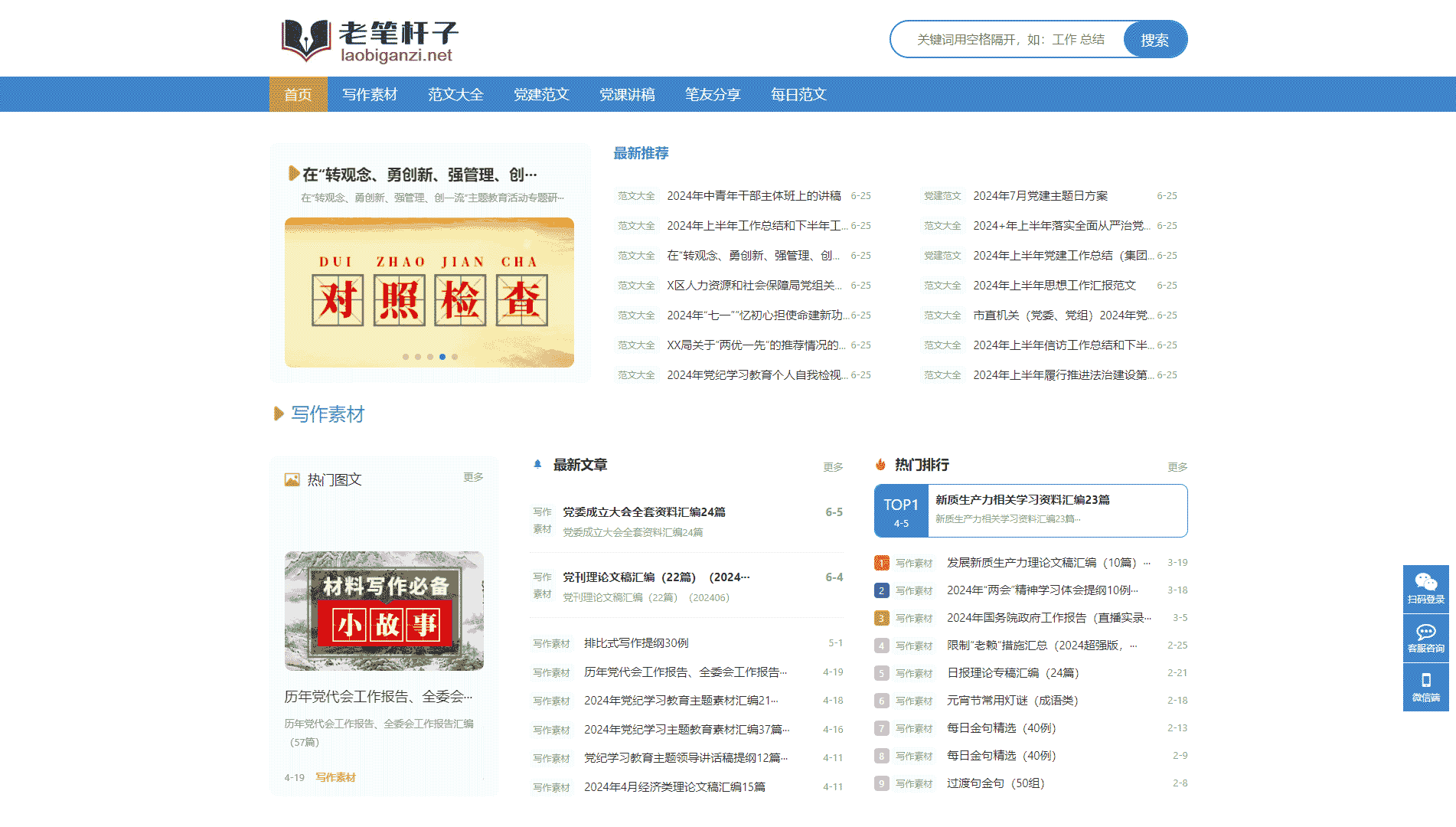Open 过渡句金句（50组） article

[995, 783]
